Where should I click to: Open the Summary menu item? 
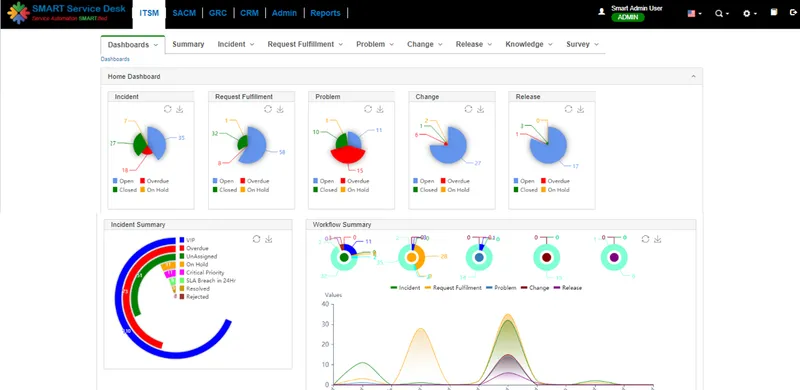click(x=188, y=44)
